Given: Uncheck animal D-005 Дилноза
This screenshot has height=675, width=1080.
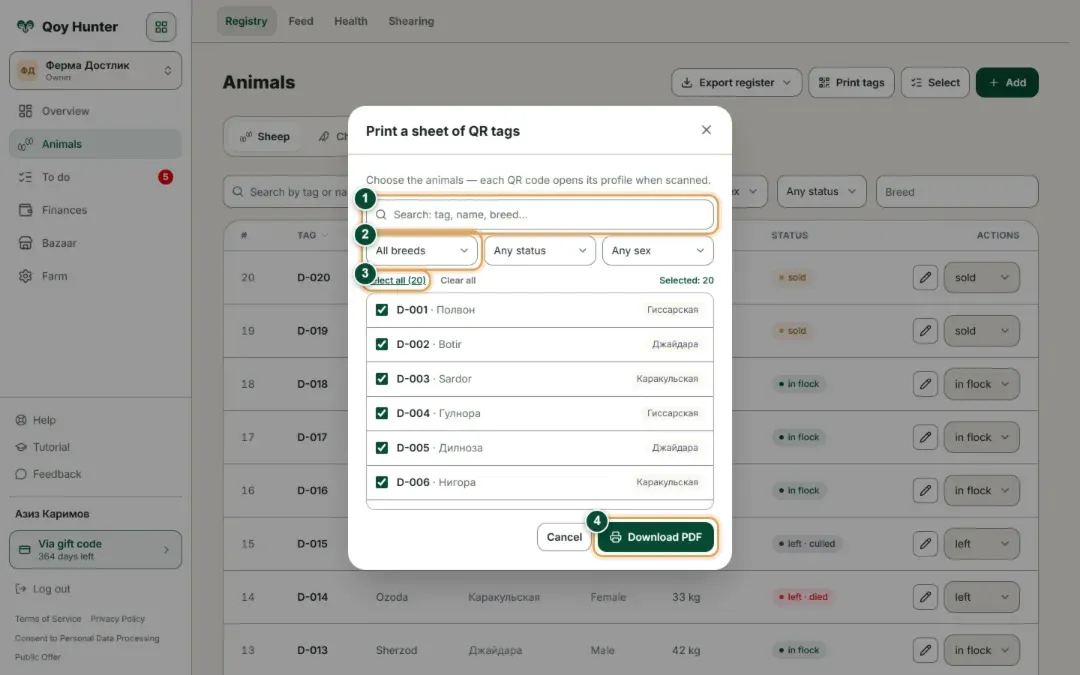Looking at the screenshot, I should pyautogui.click(x=382, y=448).
